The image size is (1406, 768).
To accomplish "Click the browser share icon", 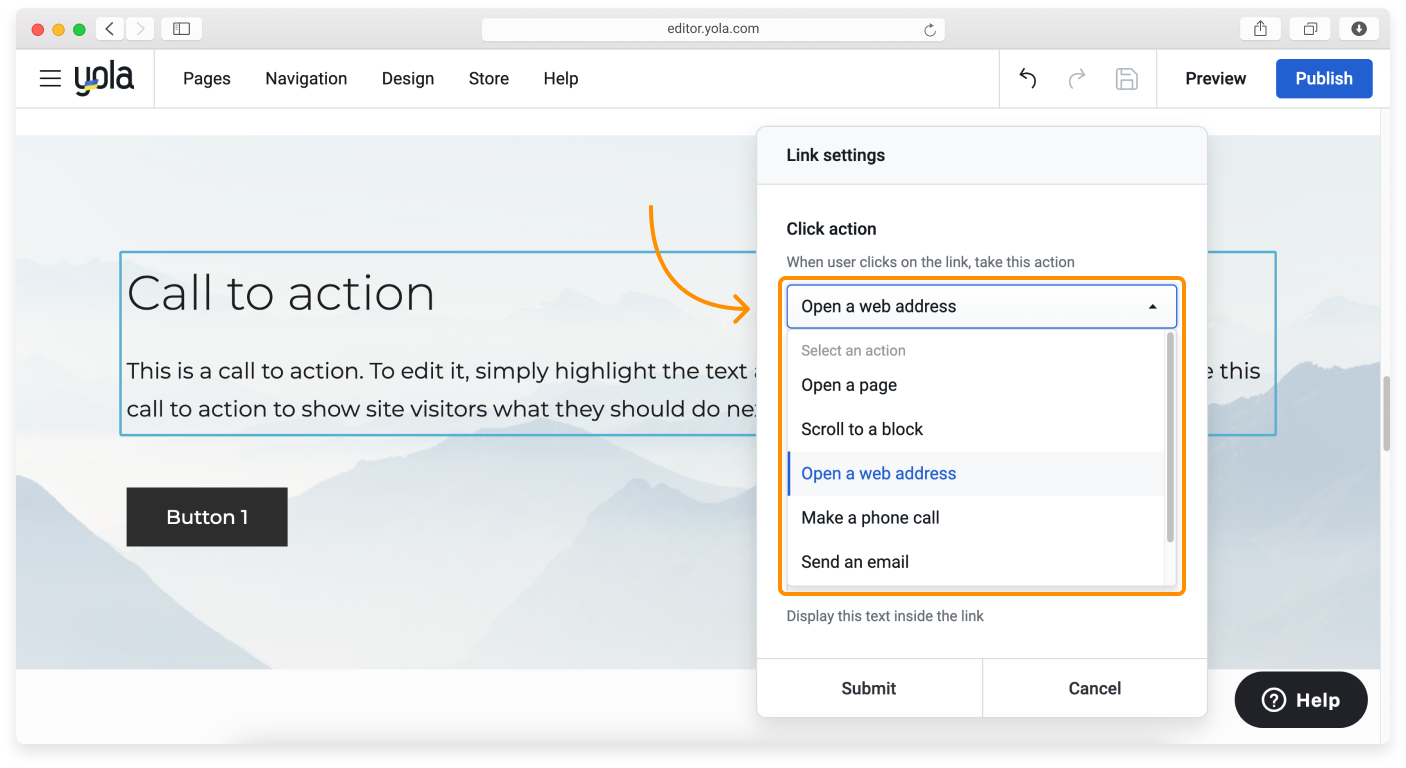I will (x=1260, y=28).
